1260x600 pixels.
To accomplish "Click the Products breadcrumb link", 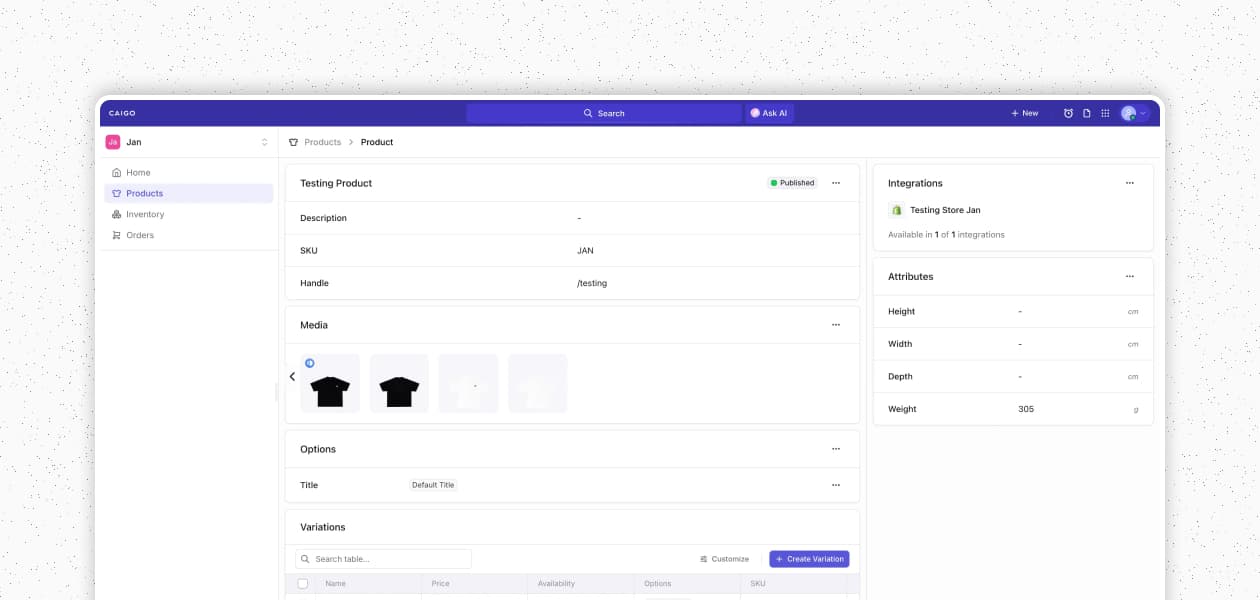I will [322, 142].
